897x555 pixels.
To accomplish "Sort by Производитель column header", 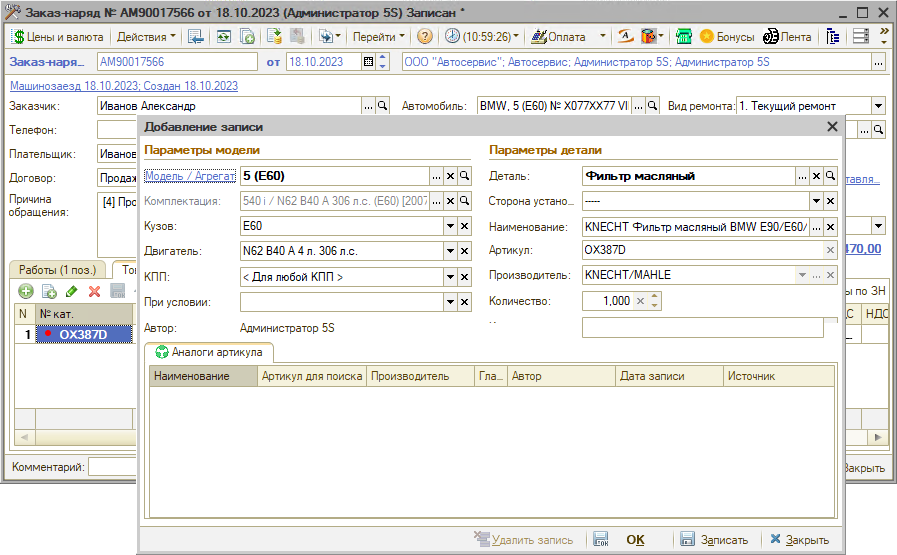I will point(420,376).
